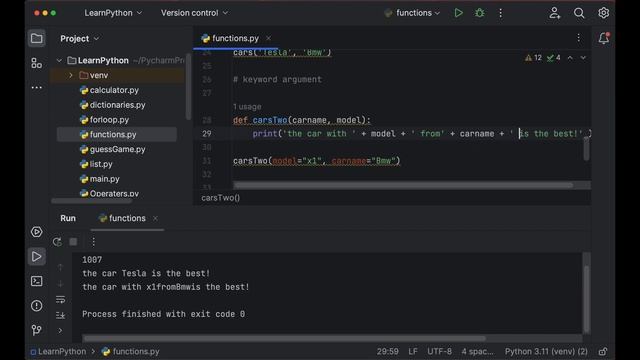
Task: Click the '1 usage' hint above carsTwo
Action: pos(247,107)
